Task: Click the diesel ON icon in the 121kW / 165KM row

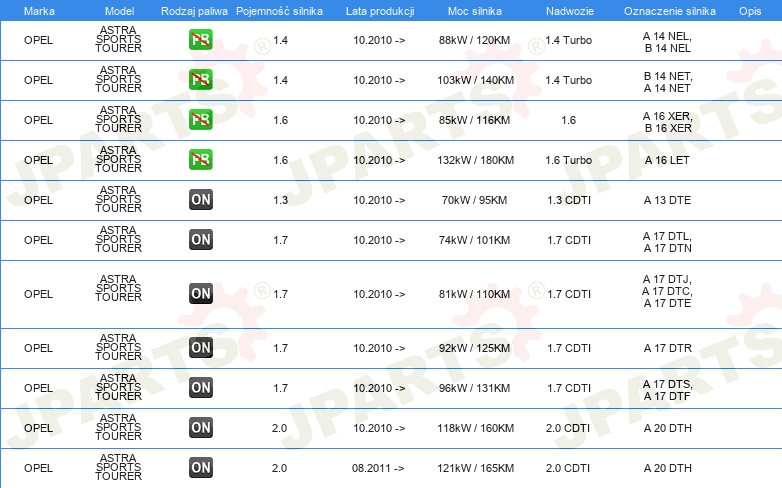Action: tap(201, 468)
